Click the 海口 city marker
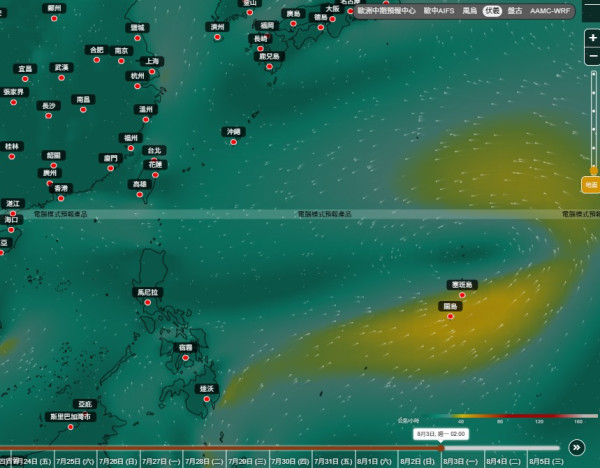This screenshot has width=600, height=468. pos(11,230)
